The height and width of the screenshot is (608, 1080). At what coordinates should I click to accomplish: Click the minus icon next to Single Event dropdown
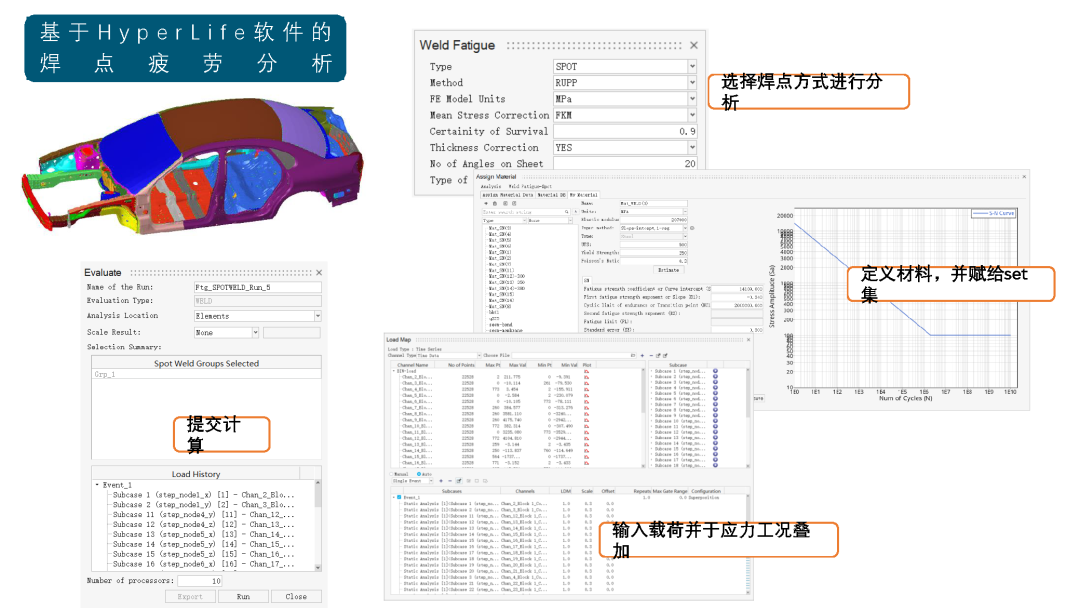pyautogui.click(x=450, y=481)
